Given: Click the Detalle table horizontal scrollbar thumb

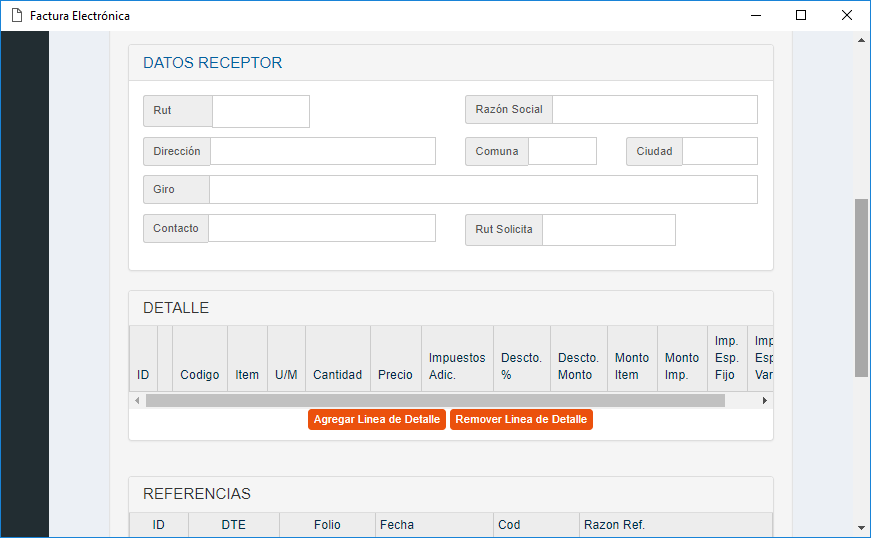Looking at the screenshot, I should click(435, 400).
